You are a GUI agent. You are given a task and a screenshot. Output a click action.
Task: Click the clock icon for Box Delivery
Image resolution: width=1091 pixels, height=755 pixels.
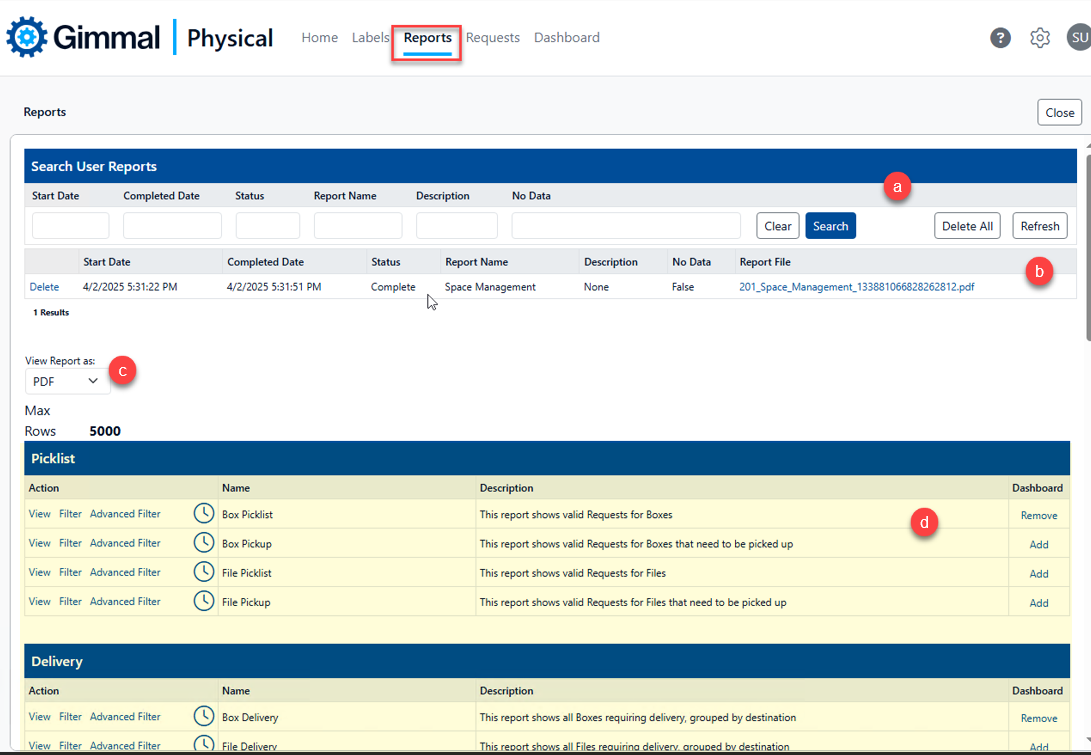point(204,716)
